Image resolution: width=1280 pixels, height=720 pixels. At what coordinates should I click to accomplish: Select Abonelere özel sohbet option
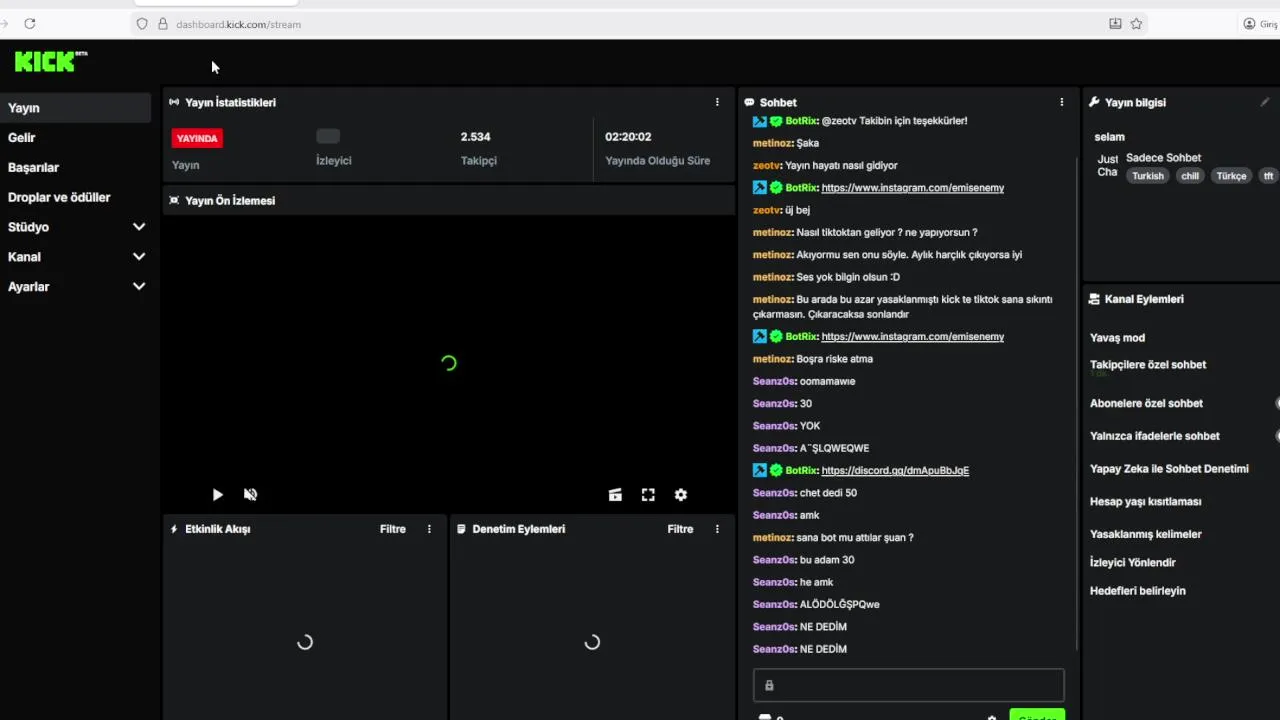(1146, 404)
